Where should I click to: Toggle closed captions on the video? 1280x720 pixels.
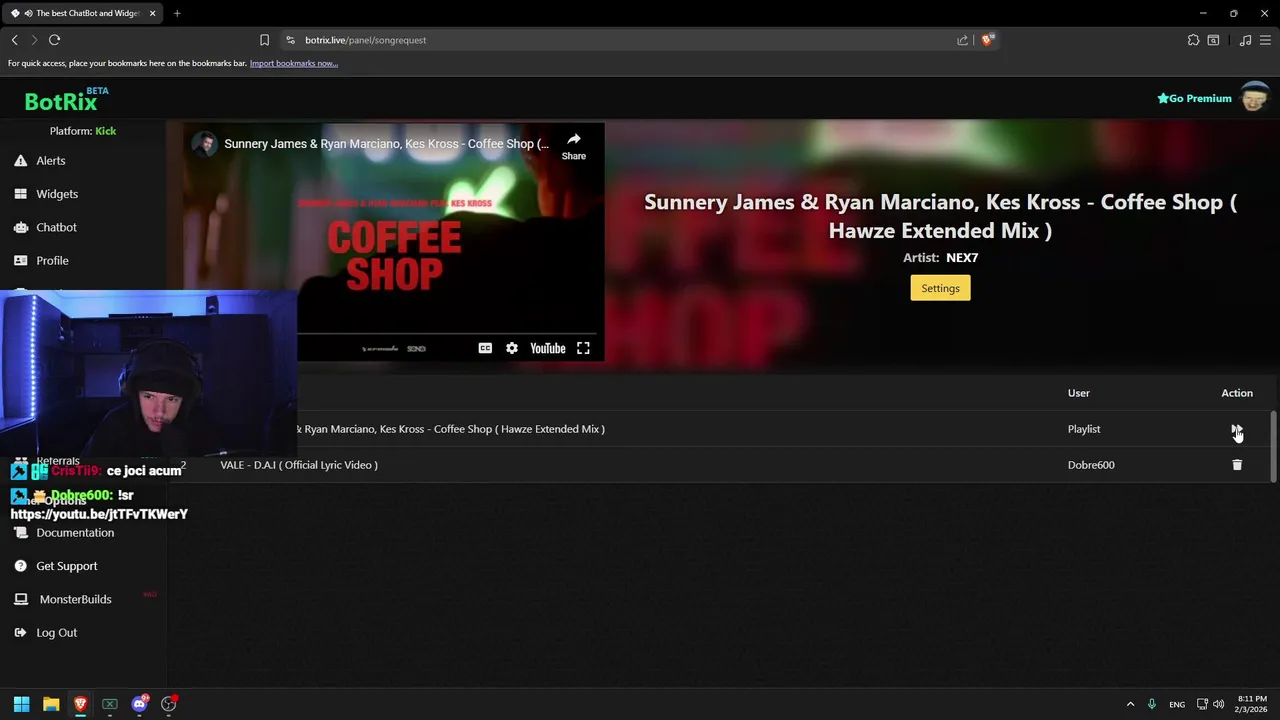tap(485, 348)
